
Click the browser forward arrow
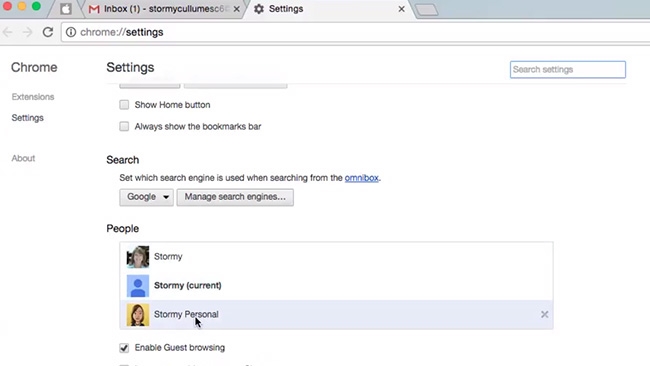27,32
